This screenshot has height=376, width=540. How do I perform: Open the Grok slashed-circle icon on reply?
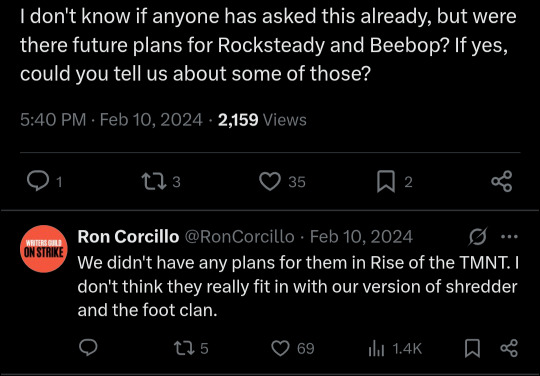click(478, 236)
